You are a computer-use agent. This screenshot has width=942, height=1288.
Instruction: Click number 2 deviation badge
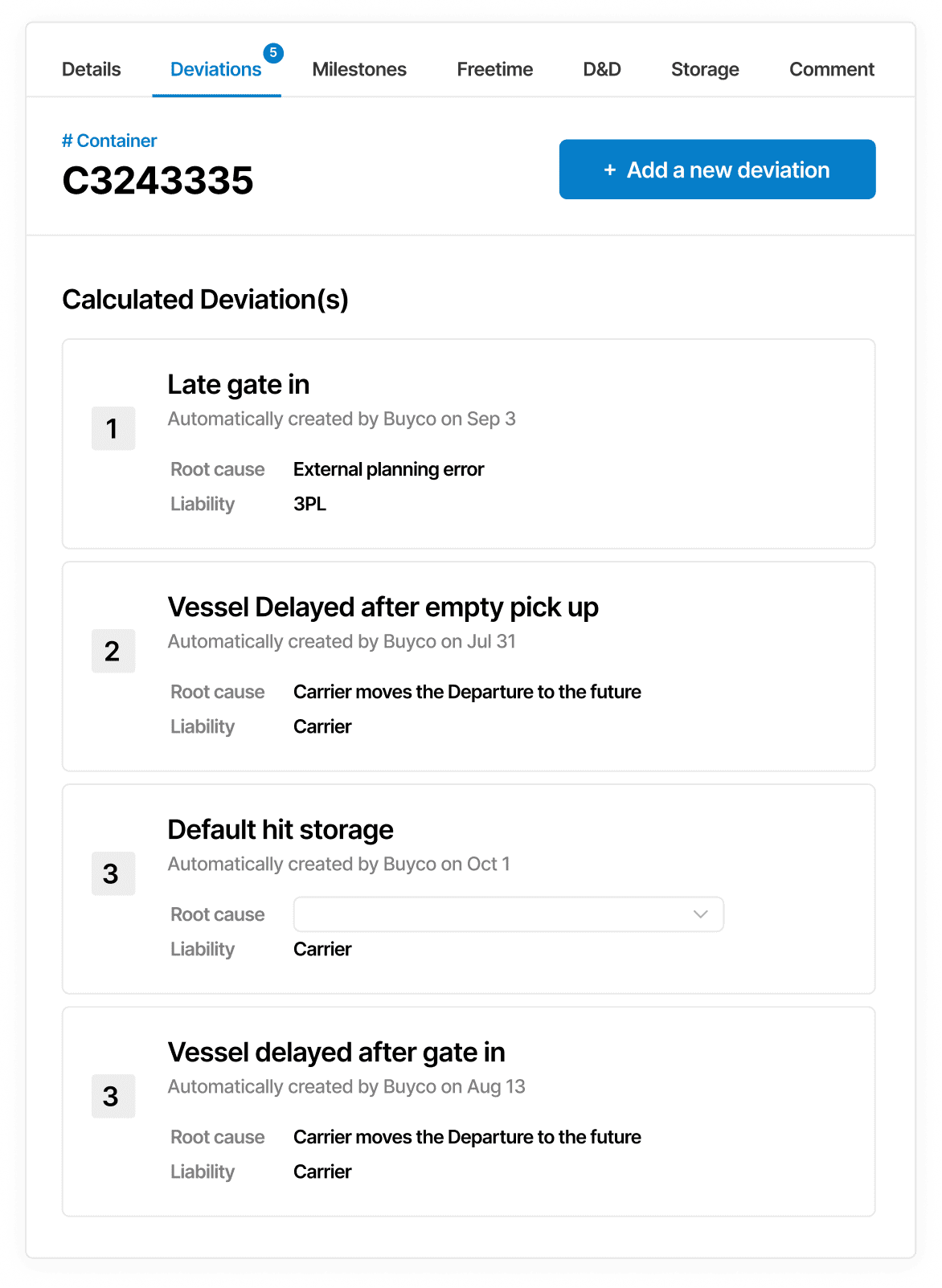tap(113, 651)
